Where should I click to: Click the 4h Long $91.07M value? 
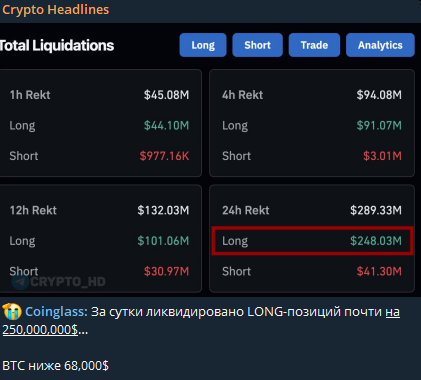(379, 125)
